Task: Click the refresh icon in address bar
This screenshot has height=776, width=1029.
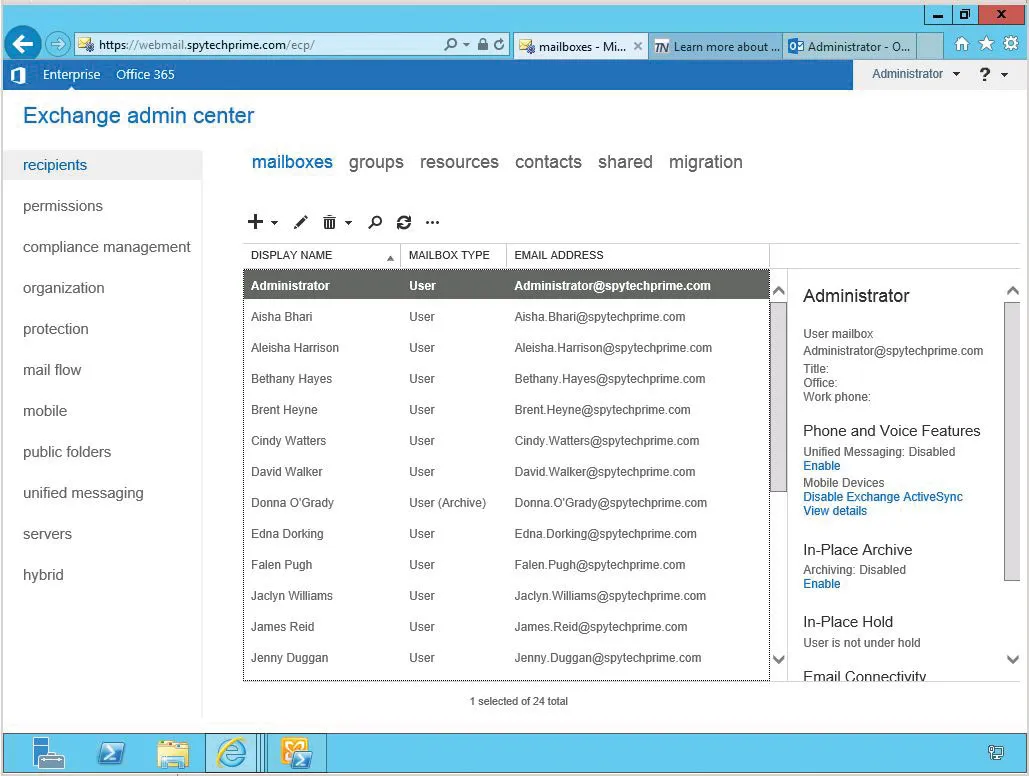Action: tap(499, 45)
